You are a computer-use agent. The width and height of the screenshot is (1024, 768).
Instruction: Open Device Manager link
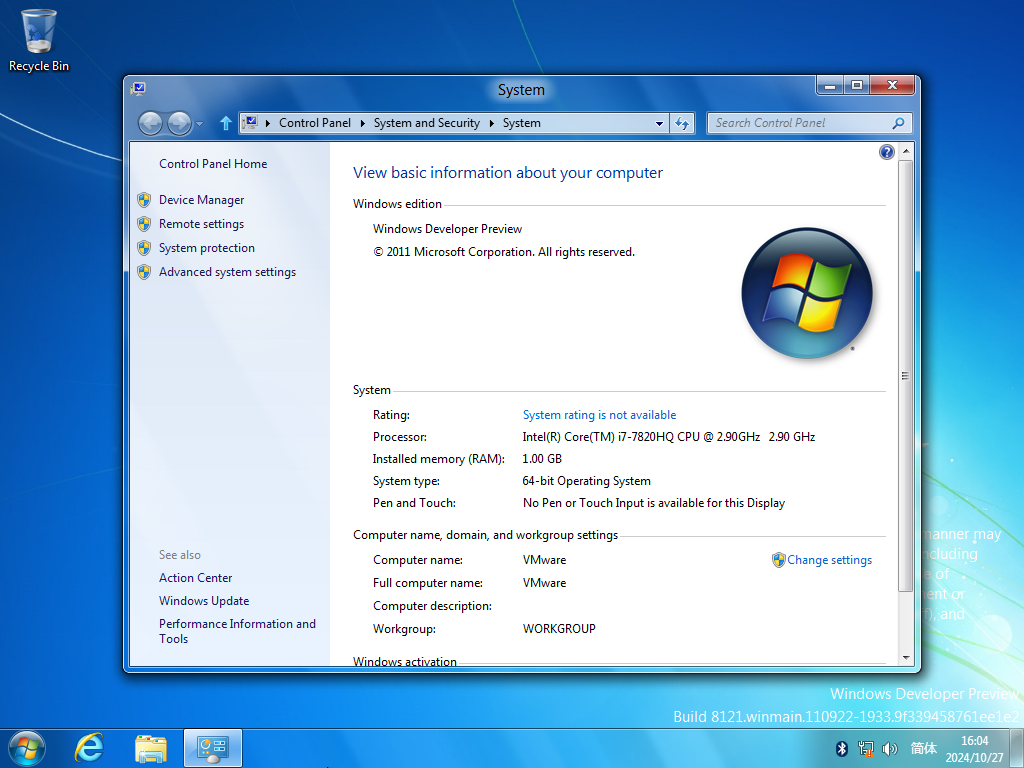(201, 200)
